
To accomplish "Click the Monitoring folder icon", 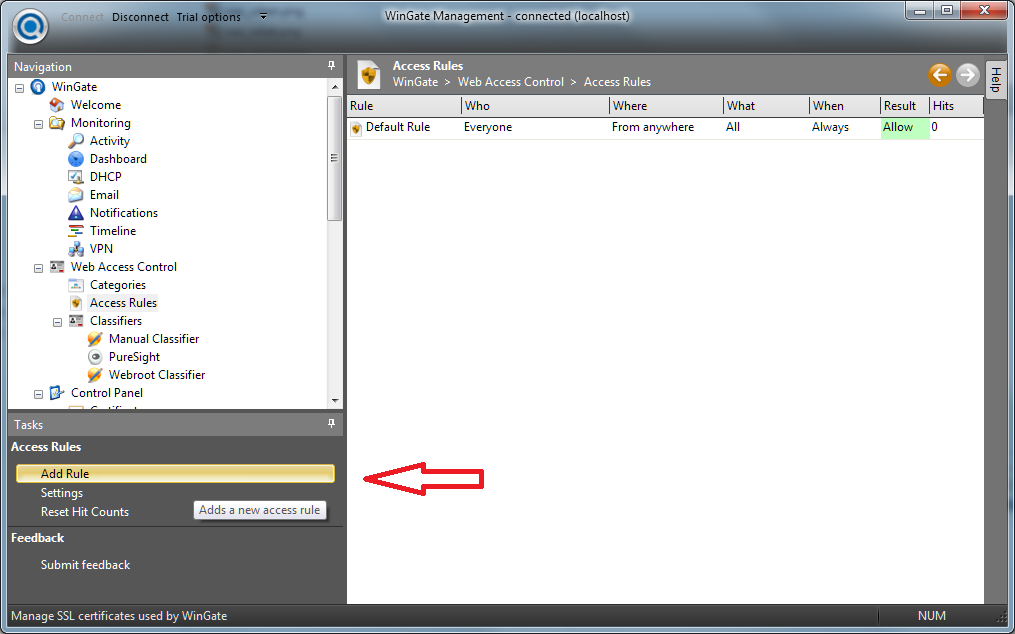I will point(57,123).
